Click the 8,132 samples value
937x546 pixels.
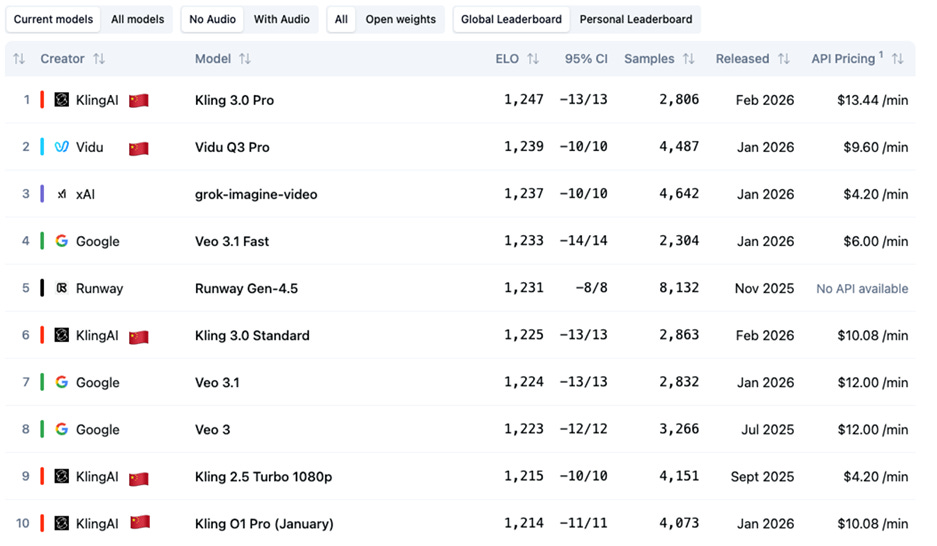tap(679, 287)
